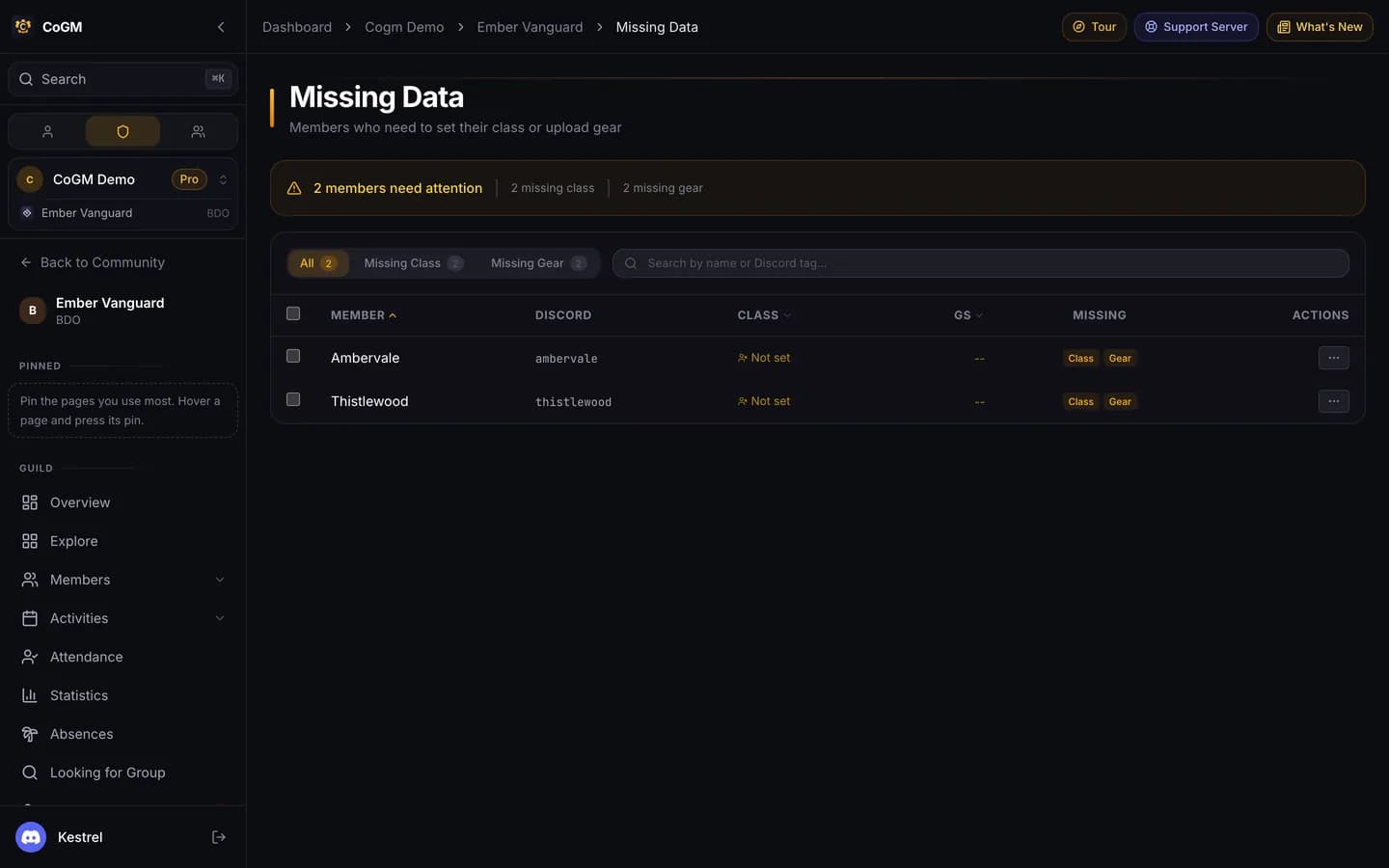1389x868 pixels.
Task: Open Explore in the sidebar
Action: (x=123, y=541)
